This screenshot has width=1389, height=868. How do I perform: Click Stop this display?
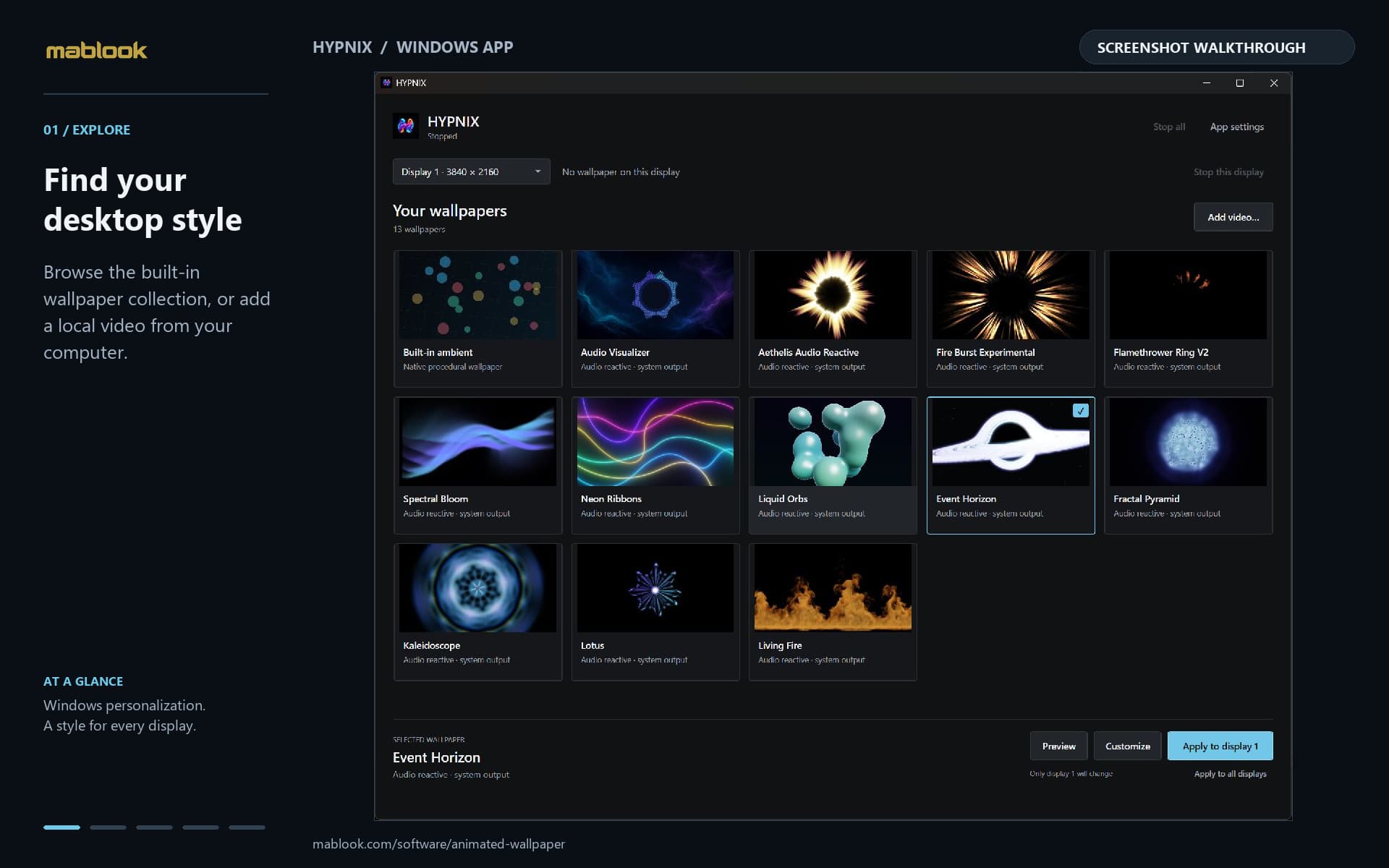tap(1228, 172)
